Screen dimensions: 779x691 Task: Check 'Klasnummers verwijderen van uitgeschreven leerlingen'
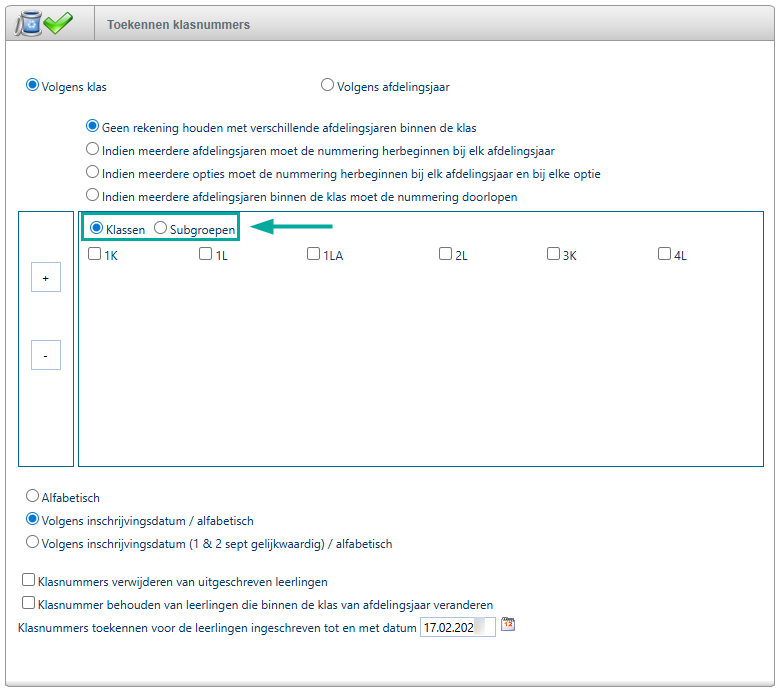pyautogui.click(x=28, y=580)
